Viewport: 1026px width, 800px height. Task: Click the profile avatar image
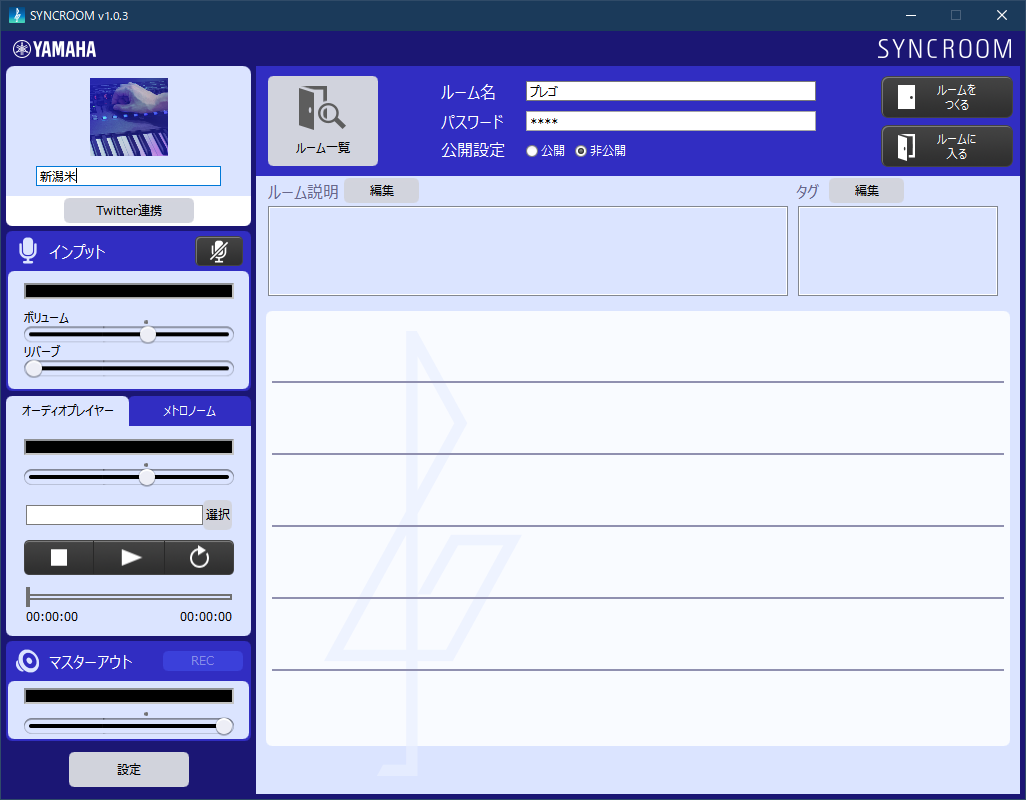[x=129, y=117]
